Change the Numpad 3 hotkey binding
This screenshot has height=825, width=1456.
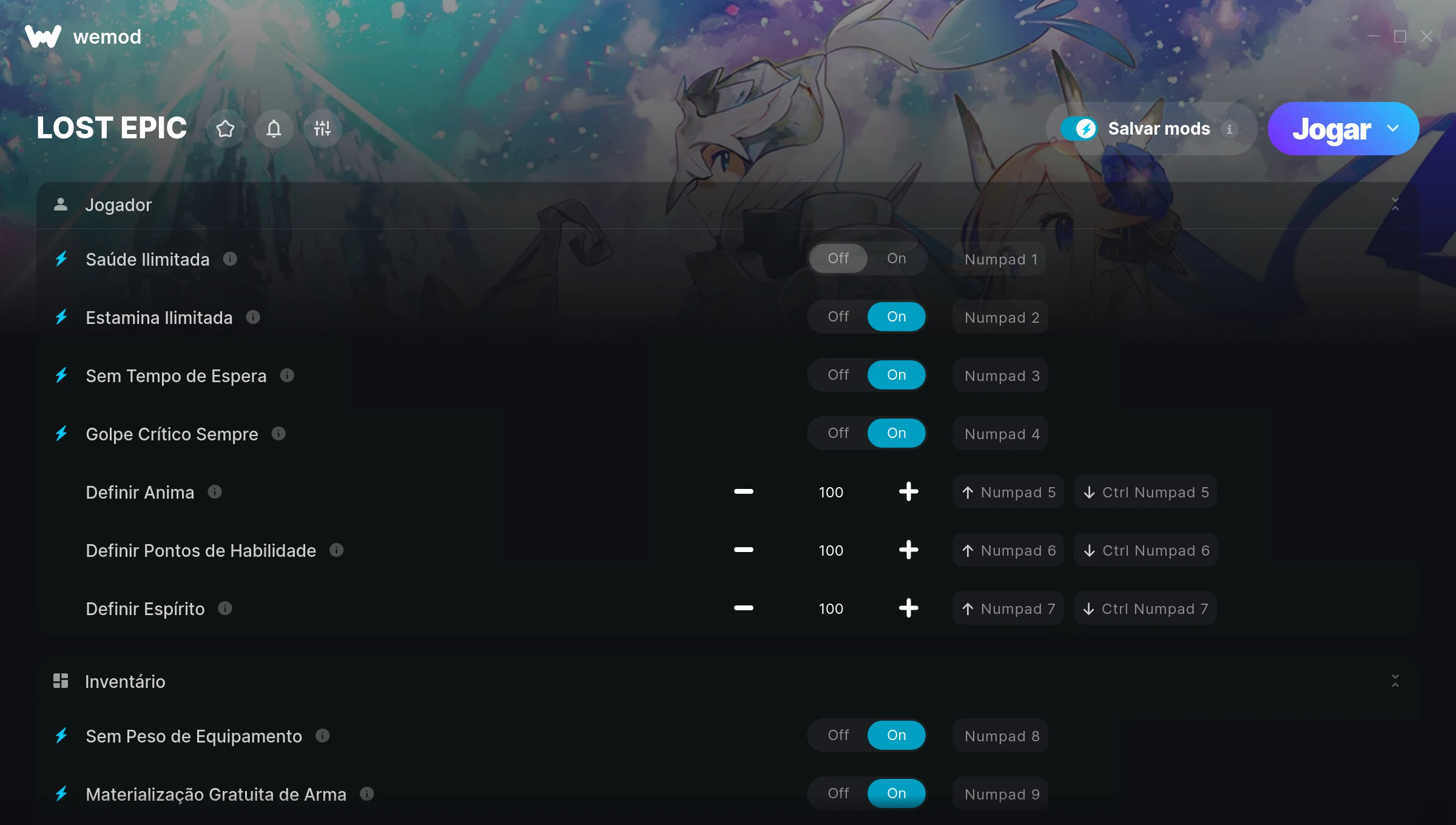1000,375
